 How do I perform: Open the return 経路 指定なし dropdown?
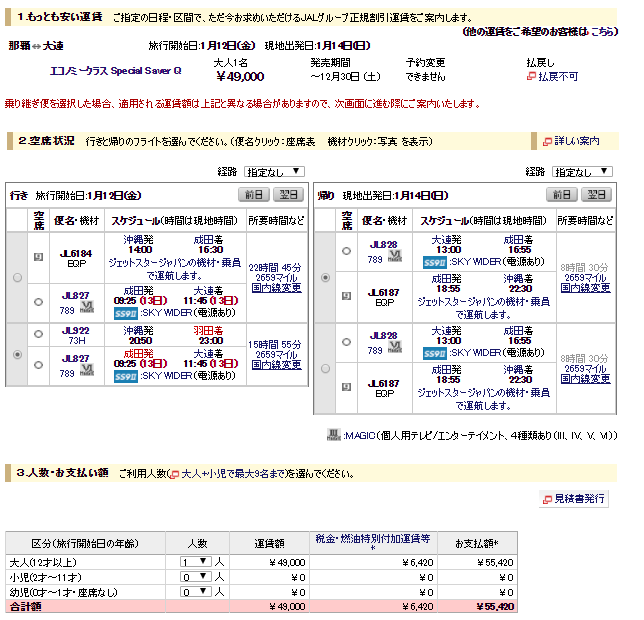pos(582,172)
